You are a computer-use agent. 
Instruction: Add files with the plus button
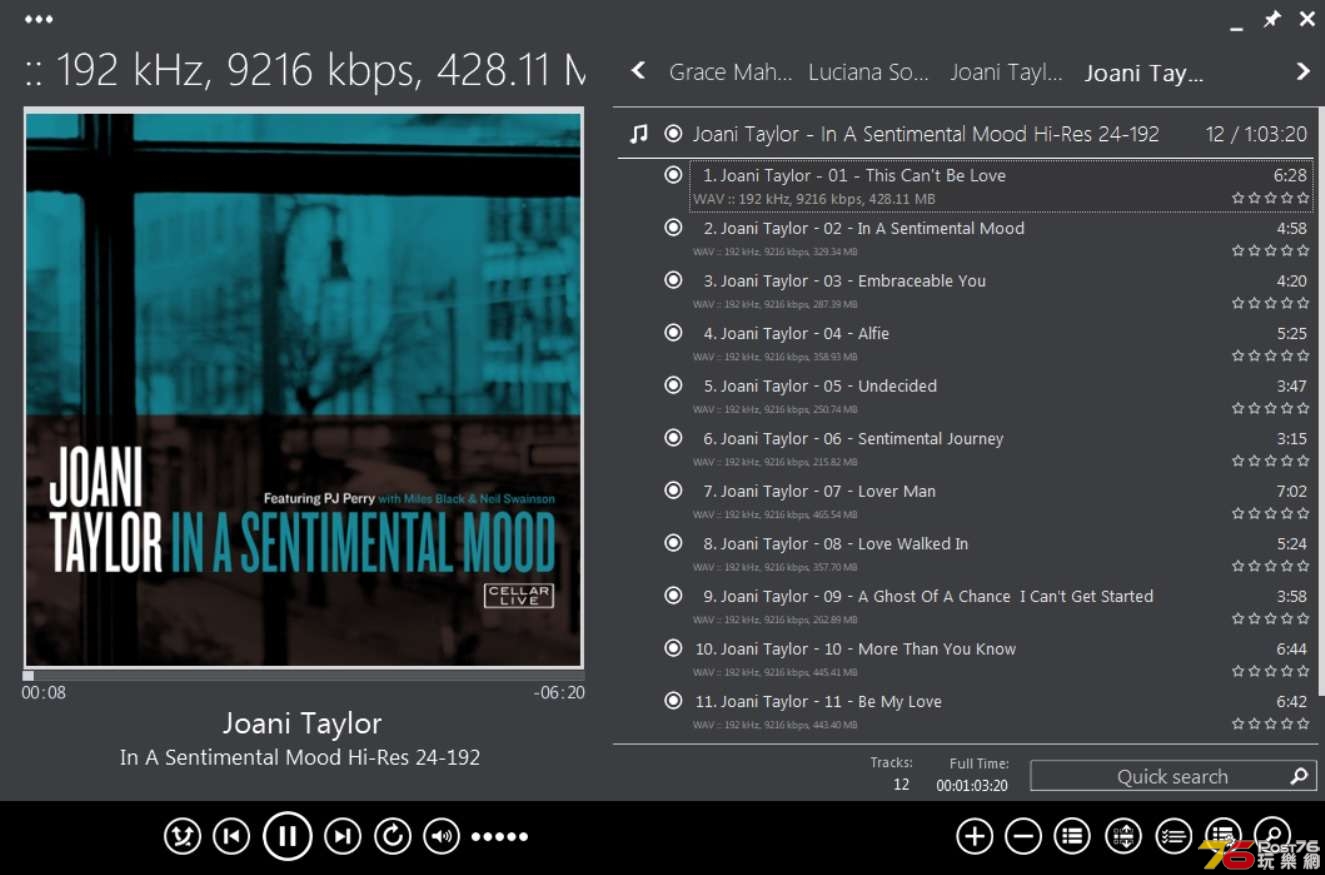click(975, 836)
